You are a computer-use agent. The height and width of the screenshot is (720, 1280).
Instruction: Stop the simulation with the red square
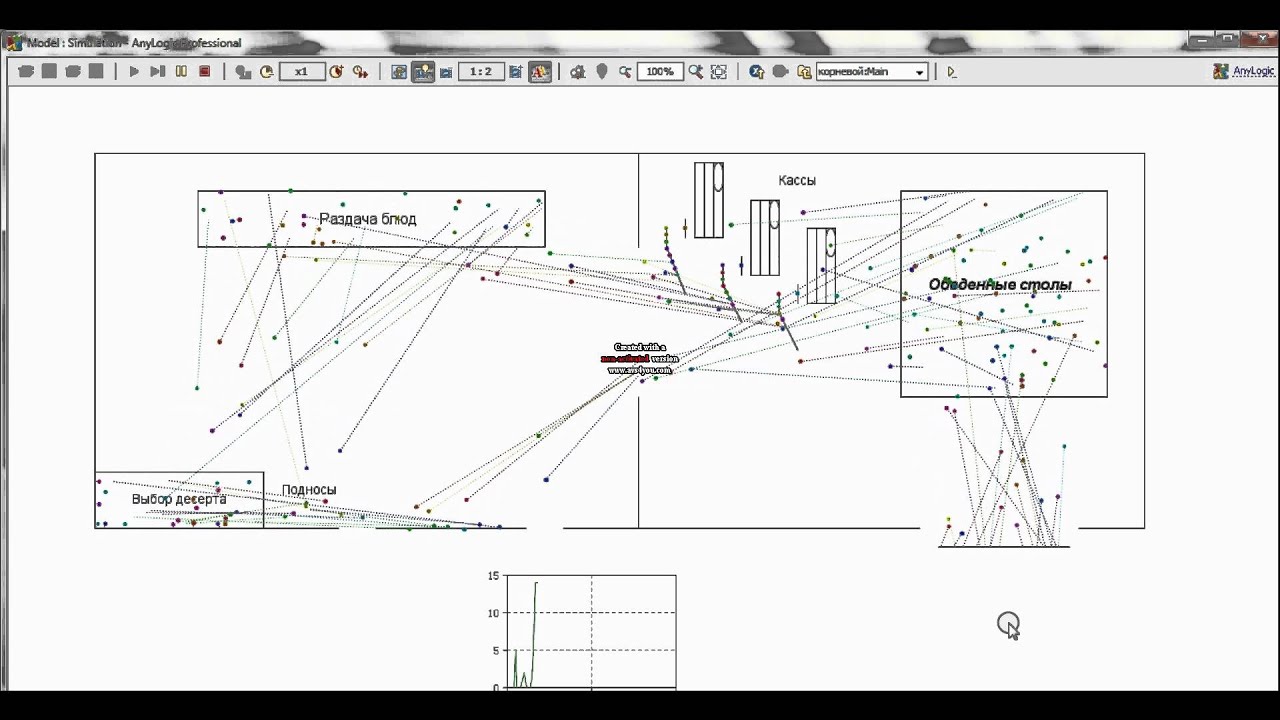(x=204, y=72)
